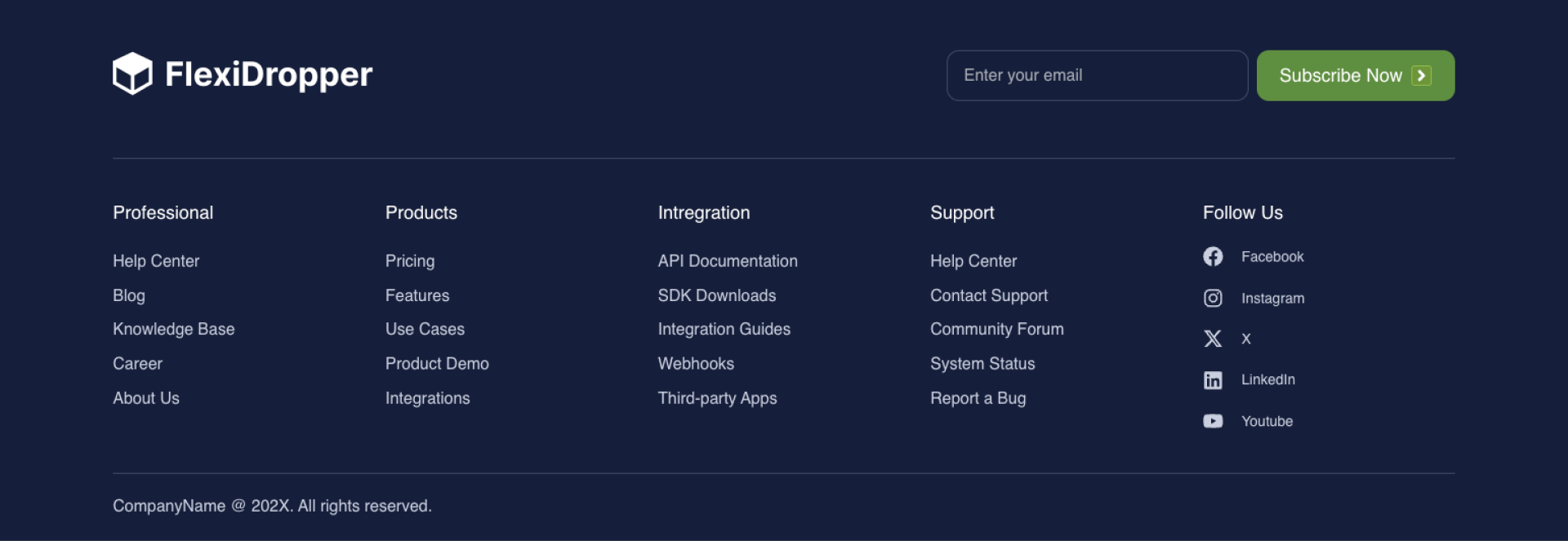Image resolution: width=1568 pixels, height=541 pixels.
Task: Click the Instagram text link
Action: 1273,299
